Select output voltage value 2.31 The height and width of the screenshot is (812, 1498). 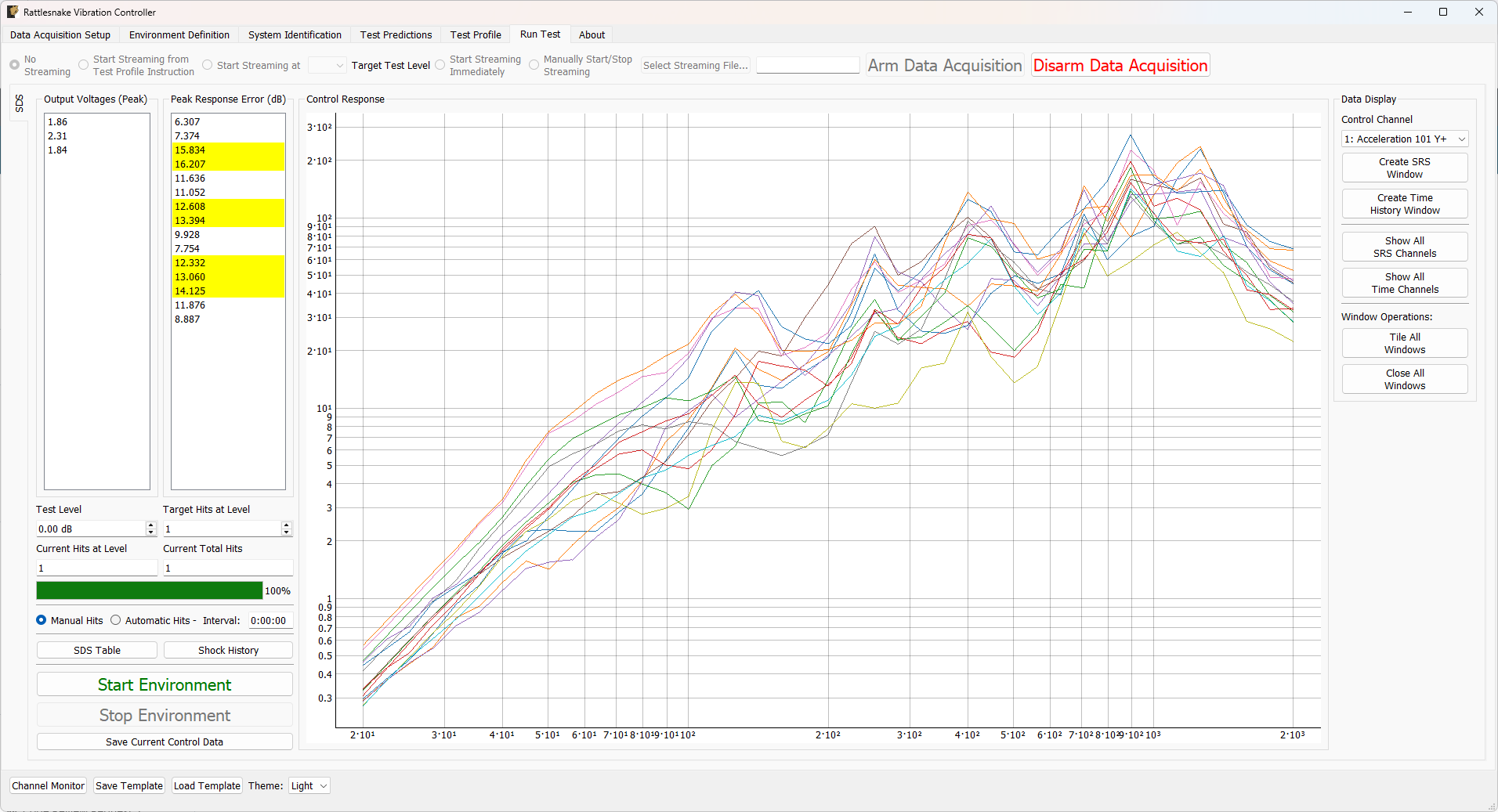click(97, 136)
